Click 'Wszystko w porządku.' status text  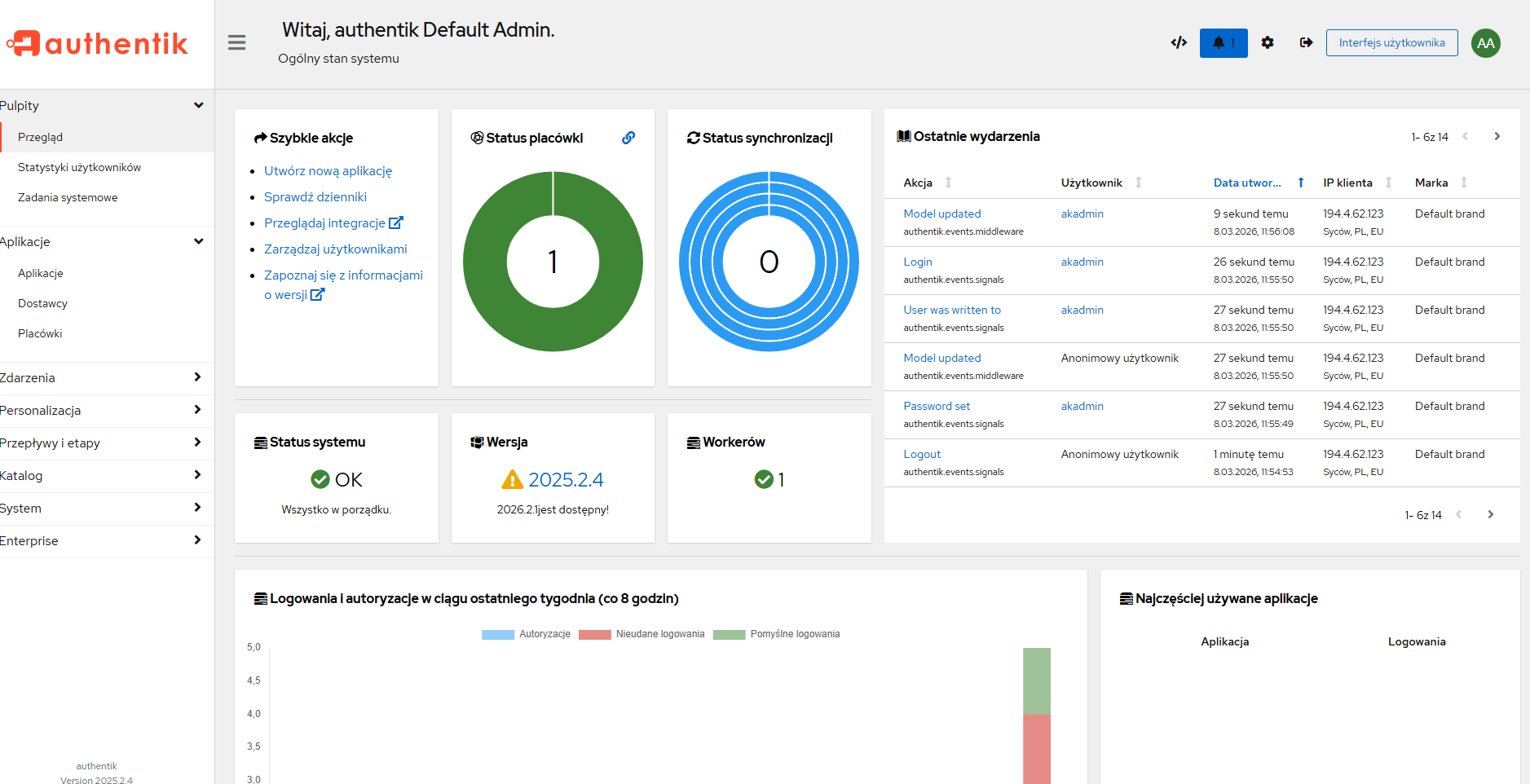pos(336,509)
